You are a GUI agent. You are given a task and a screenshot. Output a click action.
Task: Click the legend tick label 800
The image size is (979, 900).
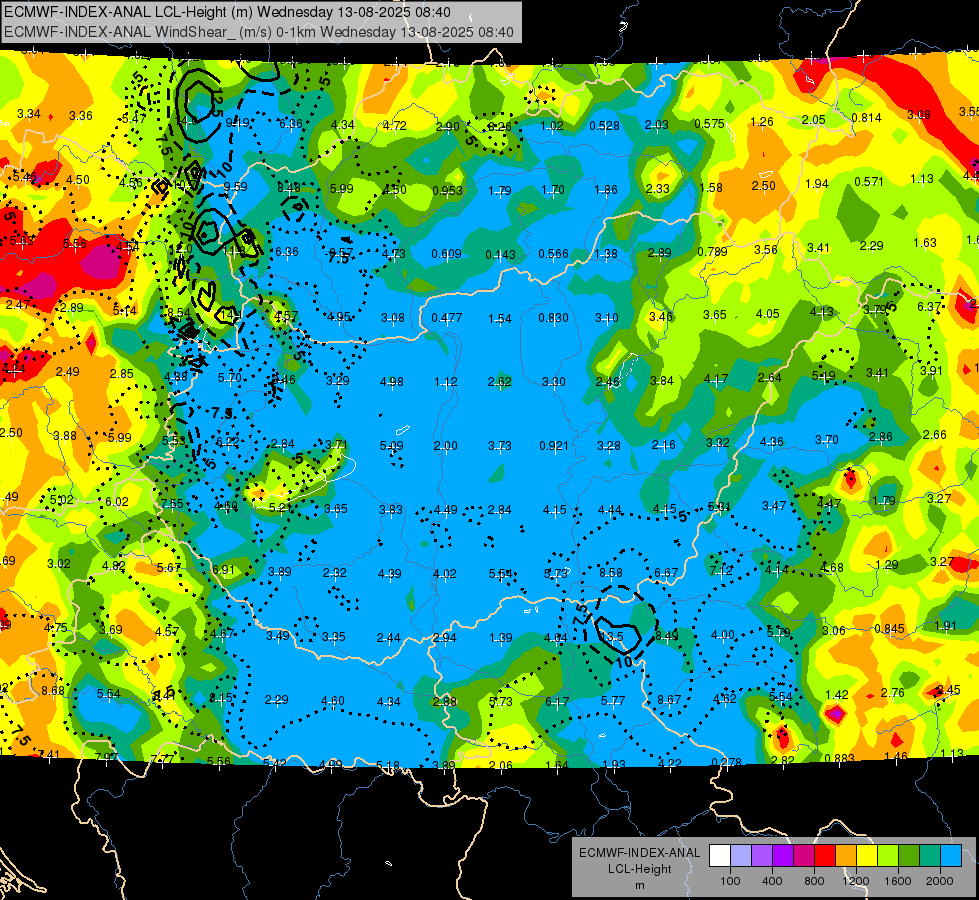pyautogui.click(x=814, y=881)
